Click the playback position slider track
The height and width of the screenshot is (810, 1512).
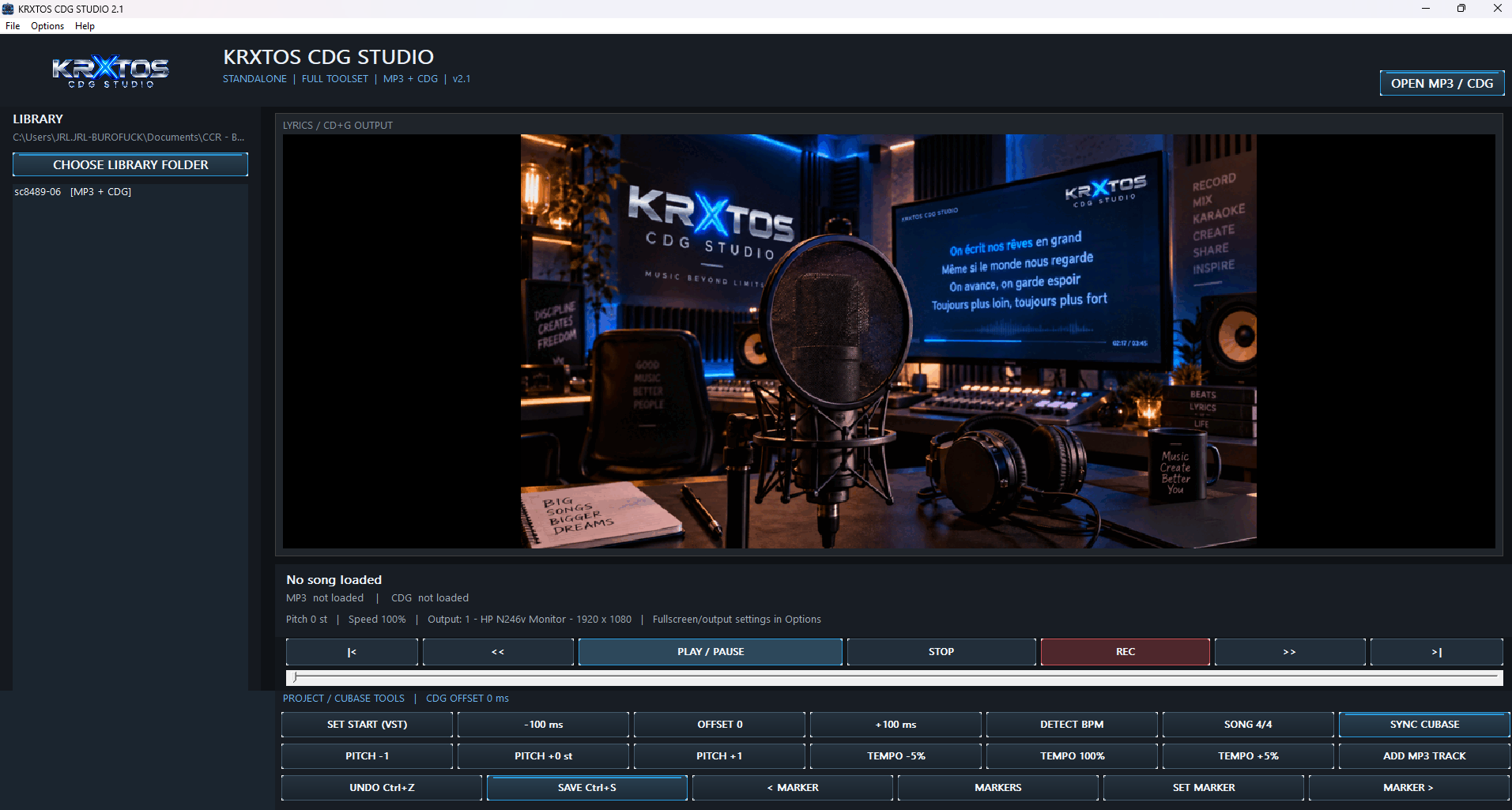(894, 677)
